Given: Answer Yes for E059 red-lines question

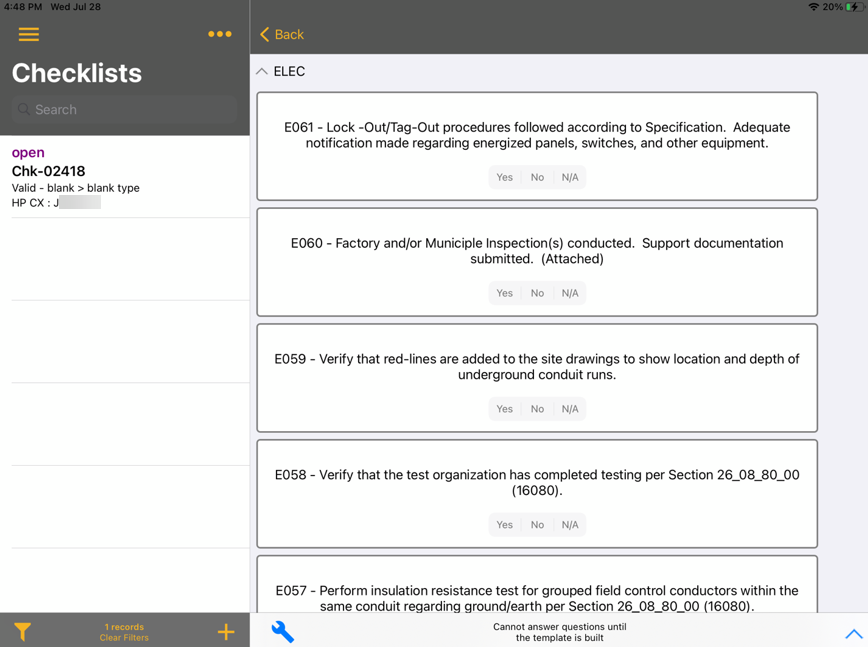Looking at the screenshot, I should point(504,408).
